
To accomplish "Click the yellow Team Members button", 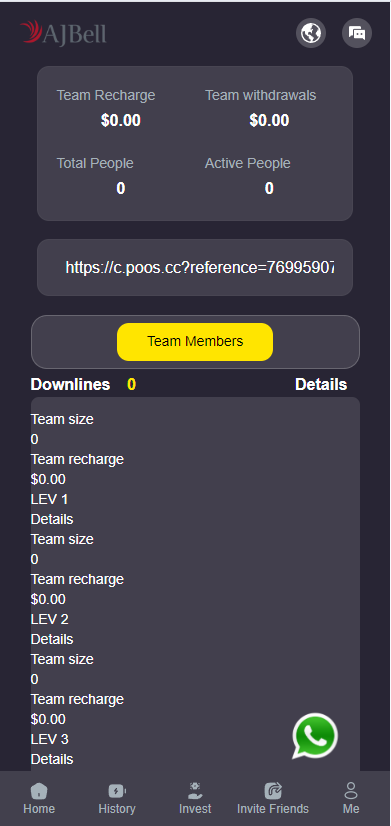I will click(195, 342).
